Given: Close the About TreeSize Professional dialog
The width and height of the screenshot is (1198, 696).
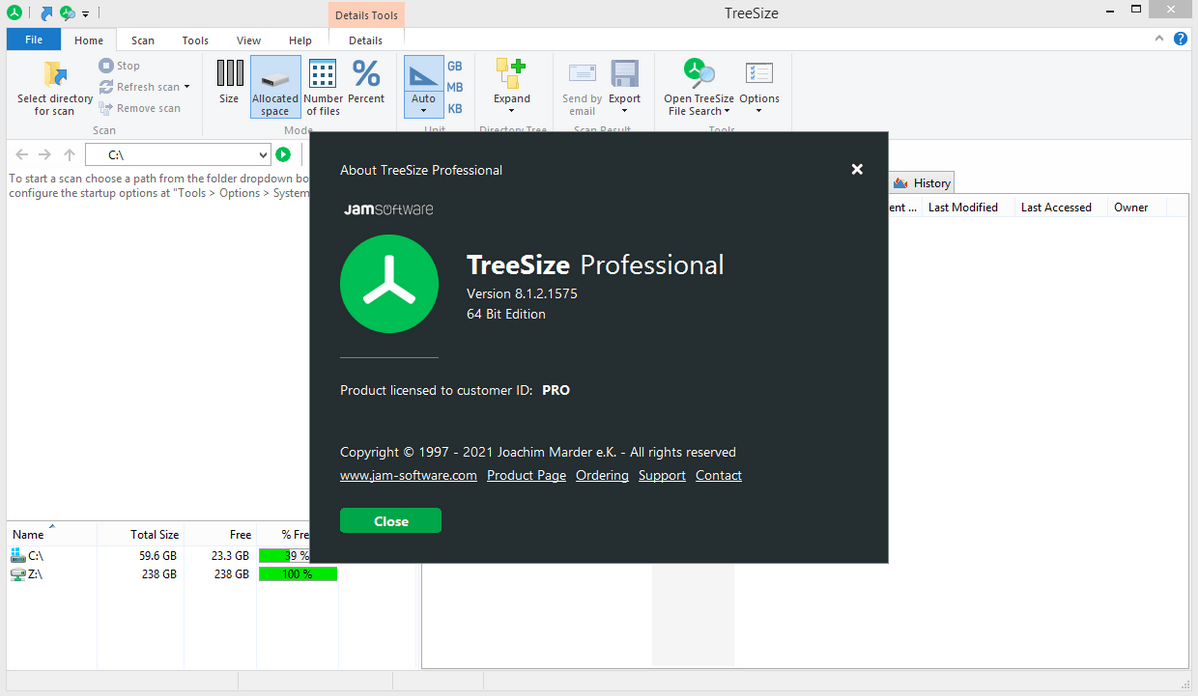Looking at the screenshot, I should (x=857, y=169).
